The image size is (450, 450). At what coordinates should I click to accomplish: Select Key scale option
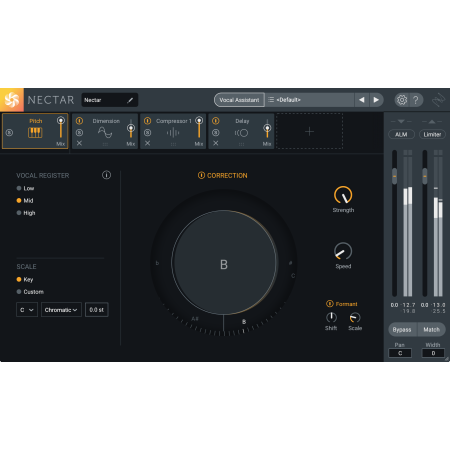[x=25, y=279]
